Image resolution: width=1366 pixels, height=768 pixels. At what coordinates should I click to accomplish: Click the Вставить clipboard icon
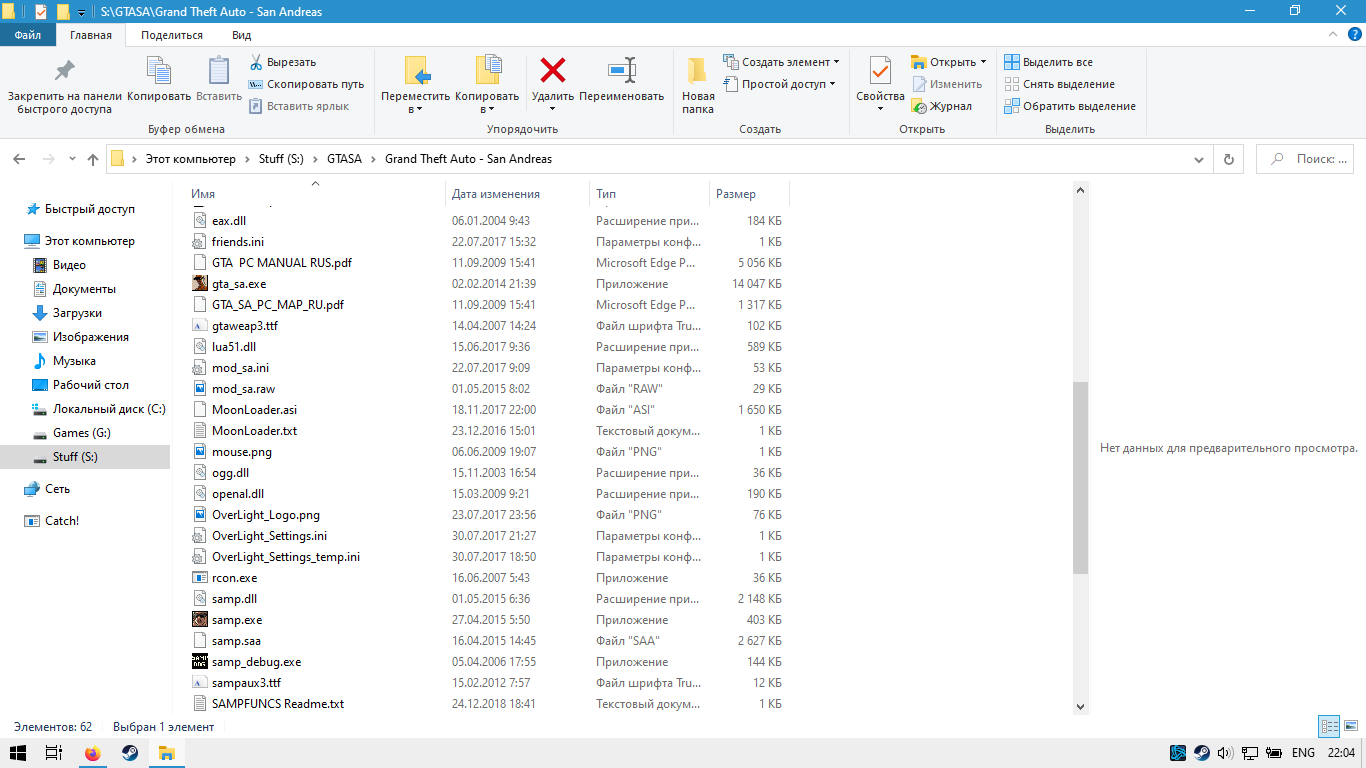pos(218,71)
